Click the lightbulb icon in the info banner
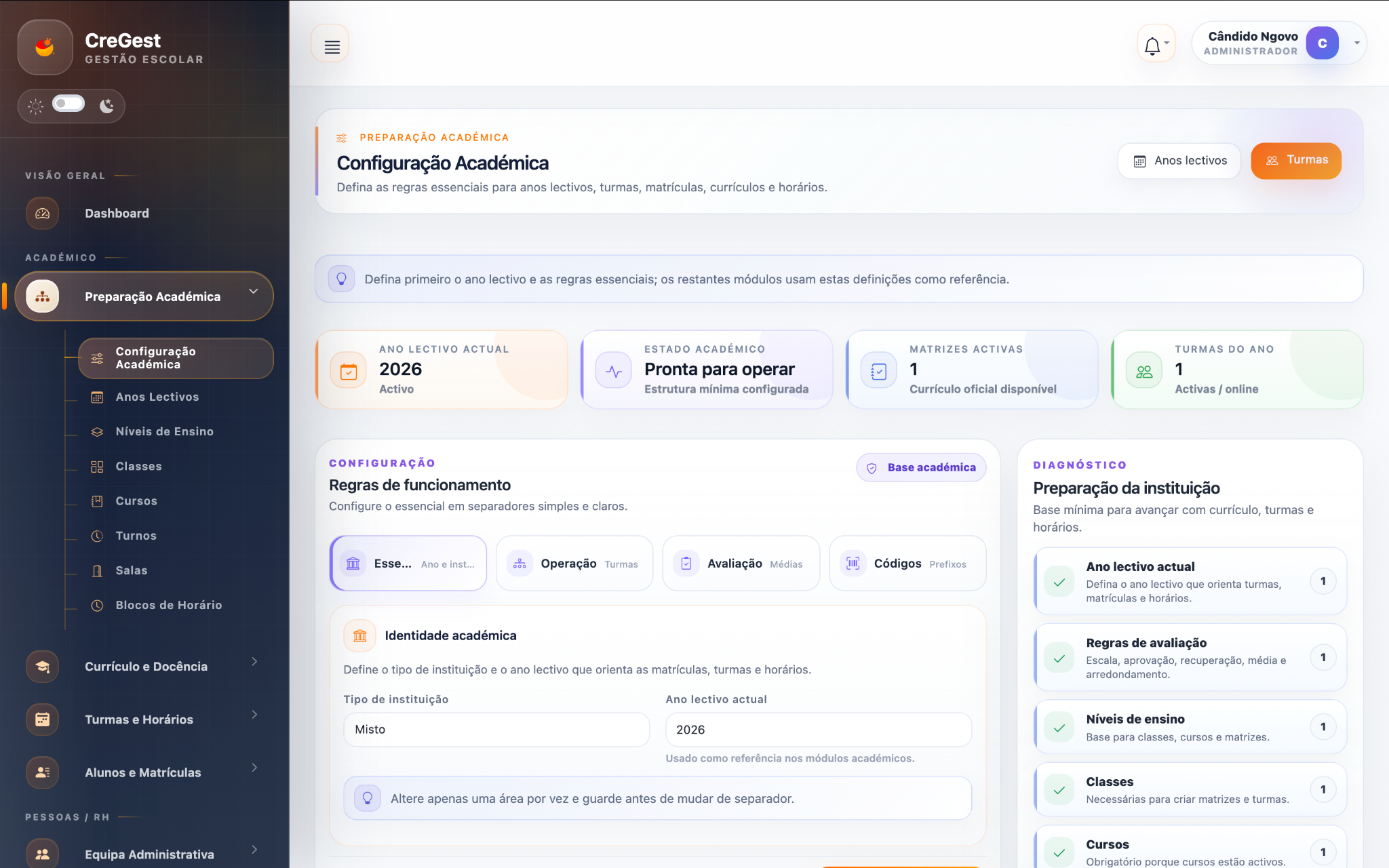Screen dimensions: 1389x868 click(x=342, y=279)
